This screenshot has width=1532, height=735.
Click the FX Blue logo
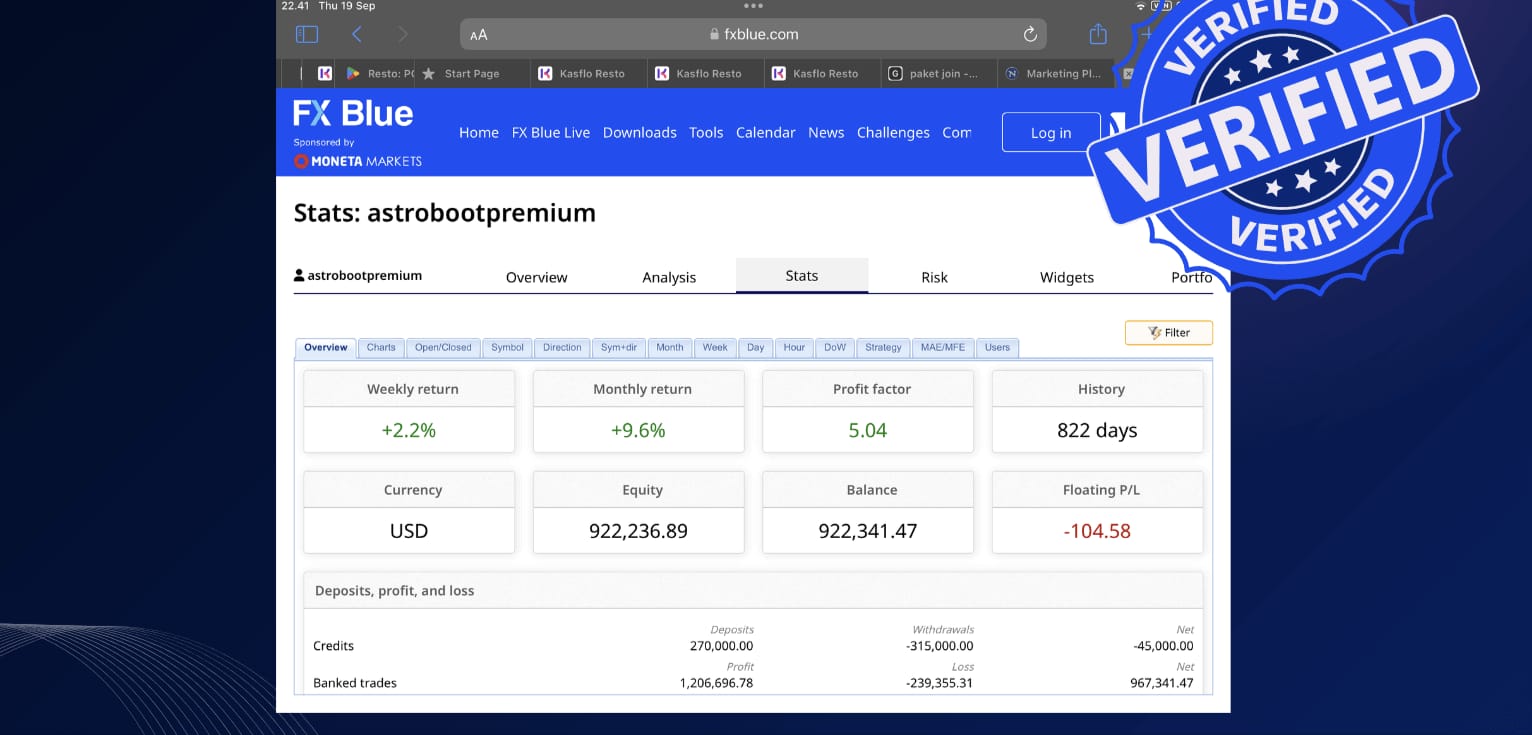(353, 113)
